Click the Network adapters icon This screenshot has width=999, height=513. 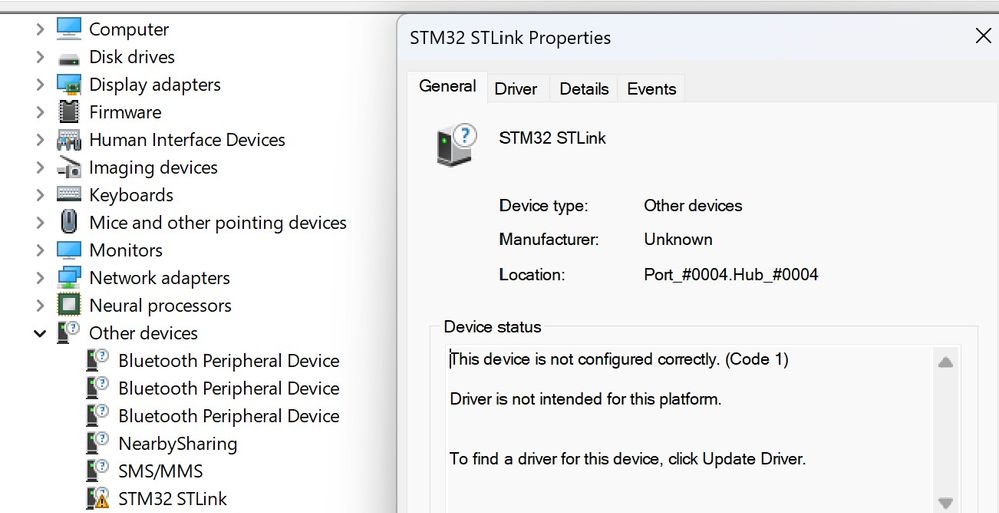68,278
